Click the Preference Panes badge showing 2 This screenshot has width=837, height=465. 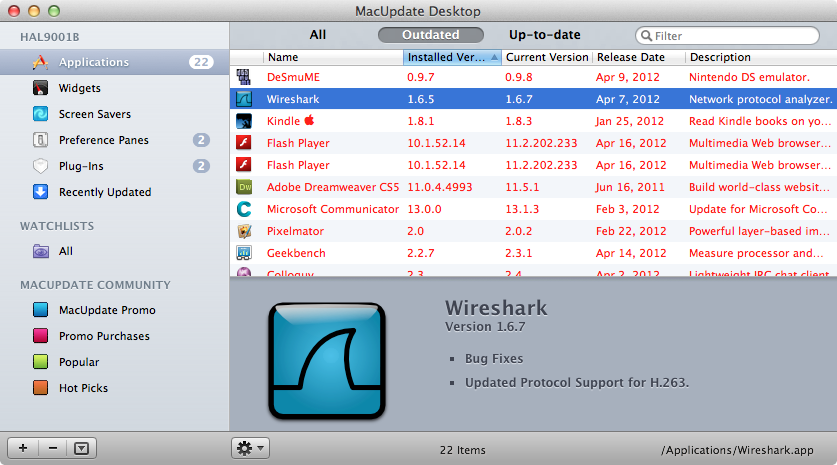coord(201,140)
